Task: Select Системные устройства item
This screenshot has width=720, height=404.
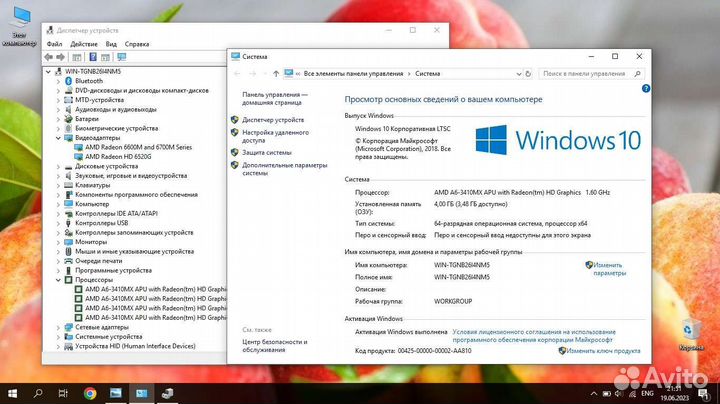Action: 109,337
